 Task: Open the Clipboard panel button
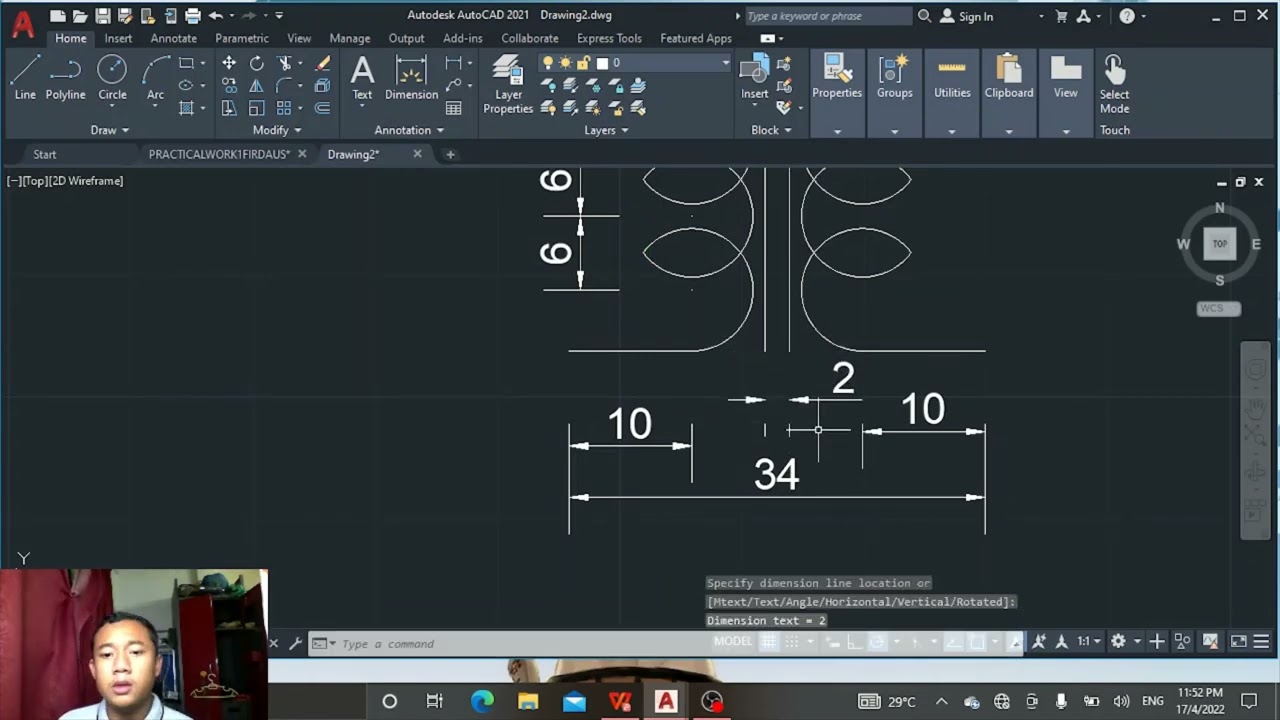[x=1009, y=78]
